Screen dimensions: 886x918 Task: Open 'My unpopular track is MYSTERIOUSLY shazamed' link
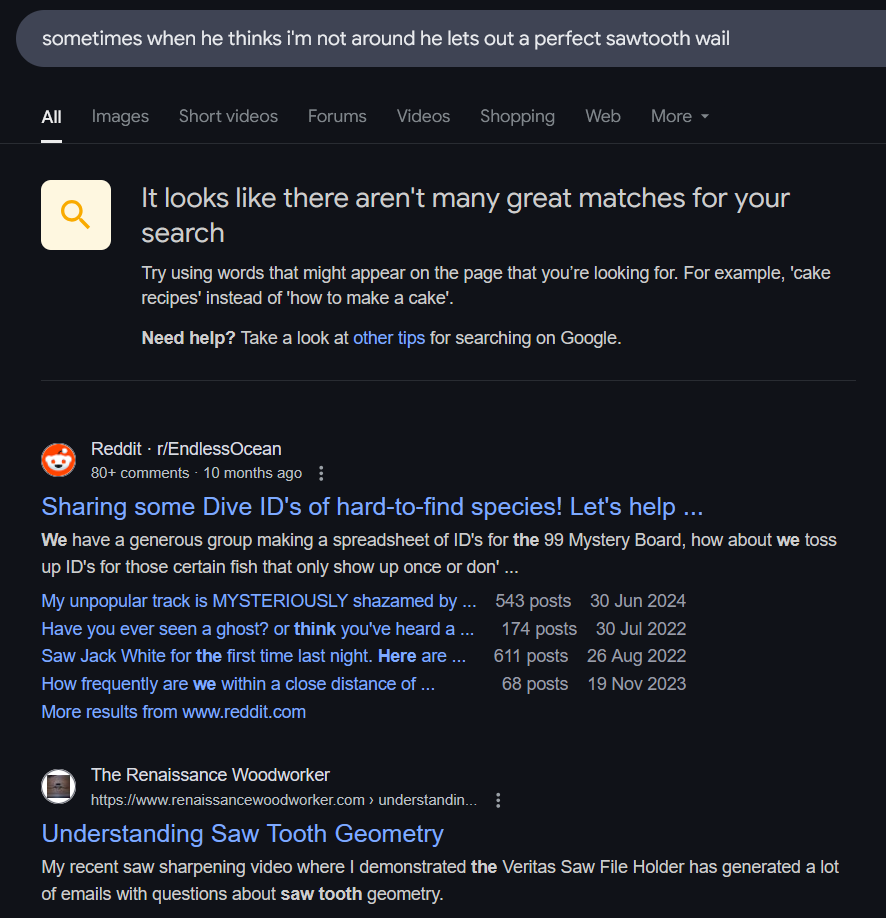[259, 601]
